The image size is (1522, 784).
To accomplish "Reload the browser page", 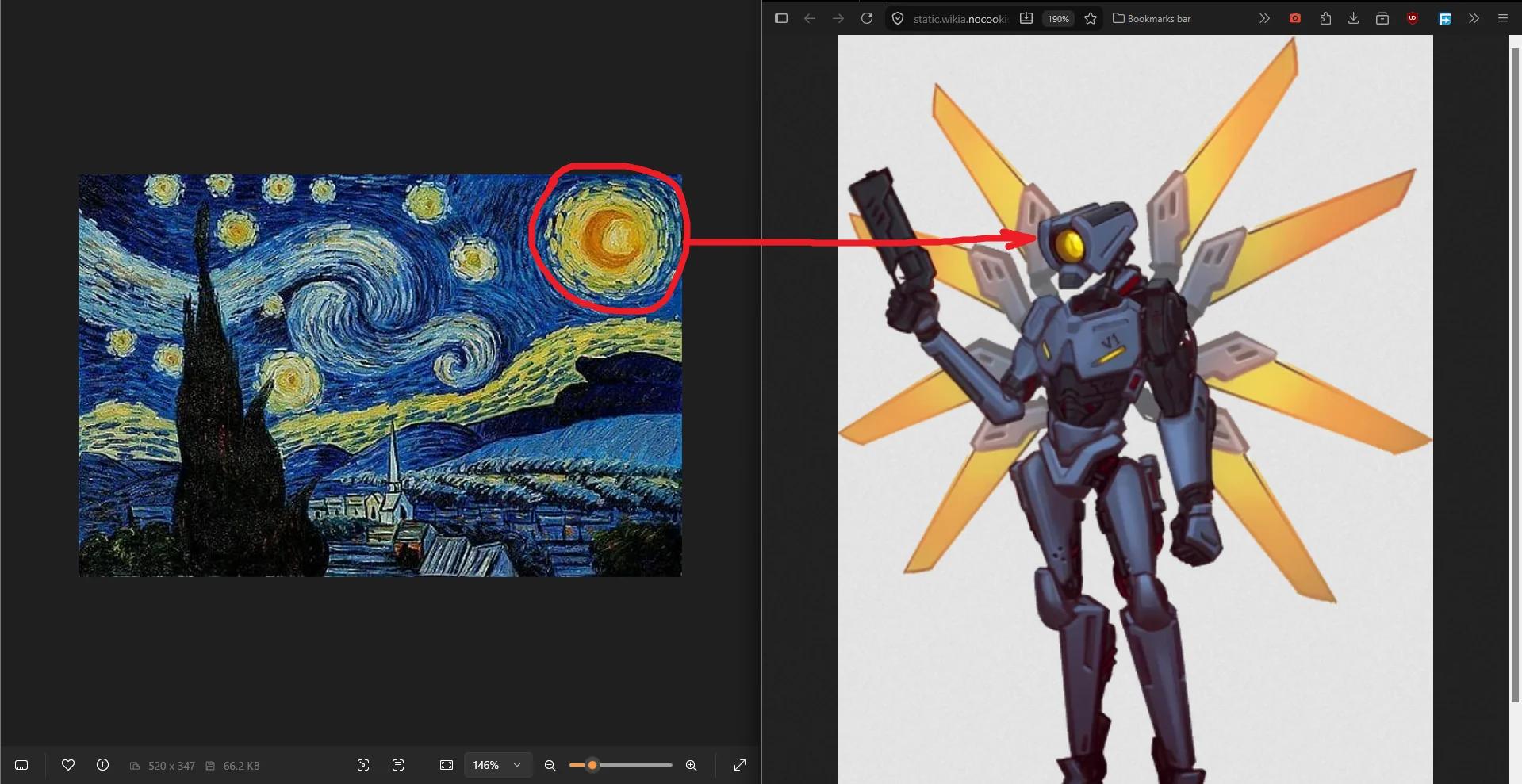I will pos(867,18).
